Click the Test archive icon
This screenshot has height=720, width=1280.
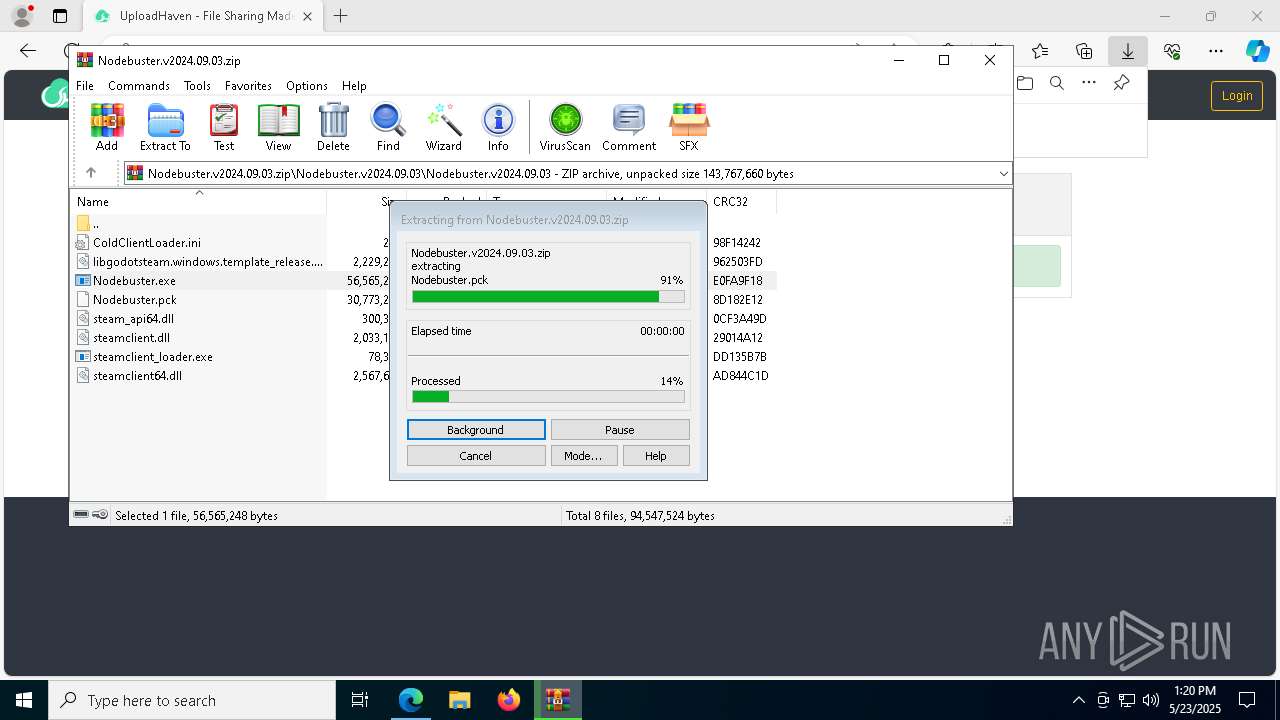(x=224, y=127)
